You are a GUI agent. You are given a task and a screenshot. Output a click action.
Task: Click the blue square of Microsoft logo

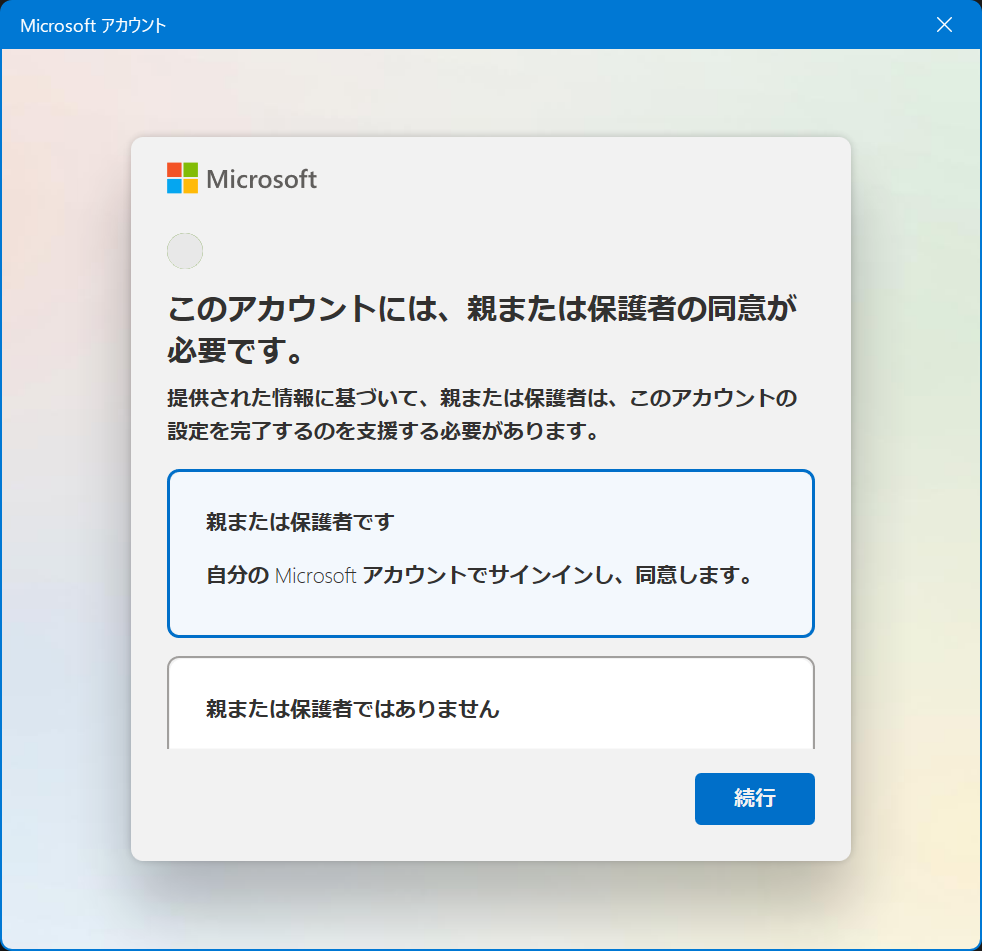tap(174, 187)
